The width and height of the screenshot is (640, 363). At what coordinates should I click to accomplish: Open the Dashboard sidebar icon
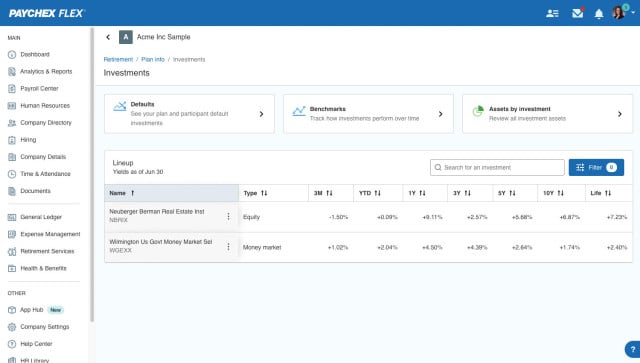click(12, 54)
